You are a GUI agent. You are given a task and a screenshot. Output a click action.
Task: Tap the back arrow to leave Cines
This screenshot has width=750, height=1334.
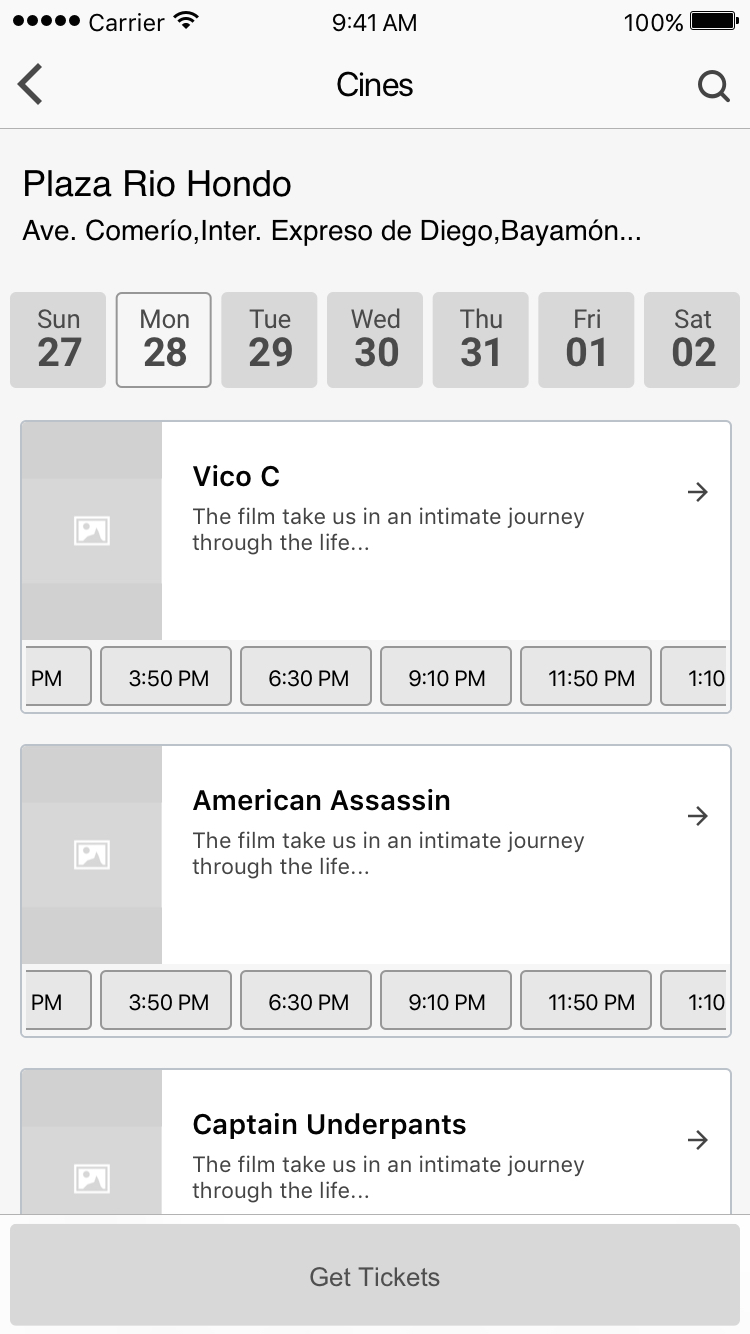click(x=30, y=85)
